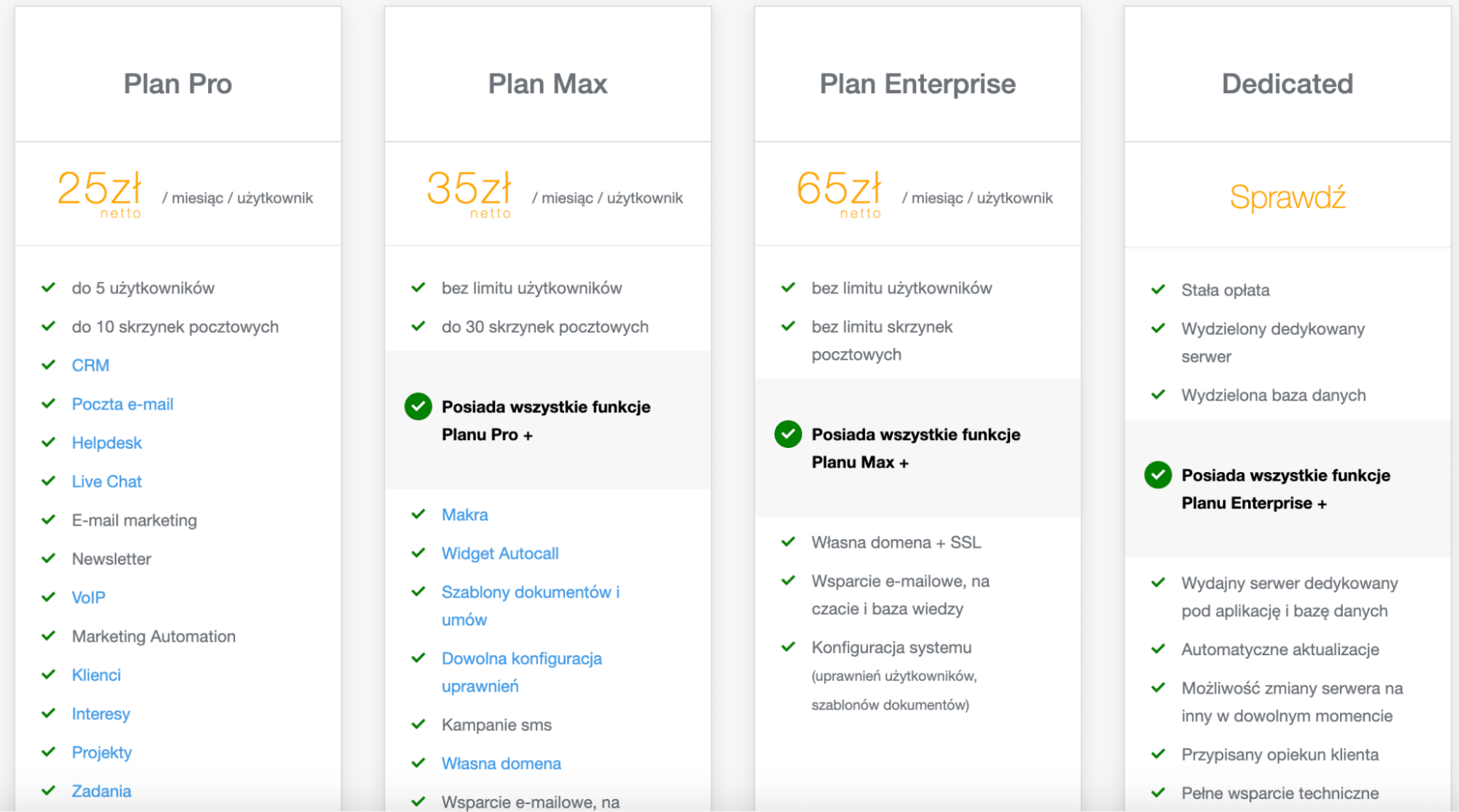Follow the Helpdesk link in Plan Pro
Viewport: 1459px width, 812px height.
(107, 443)
